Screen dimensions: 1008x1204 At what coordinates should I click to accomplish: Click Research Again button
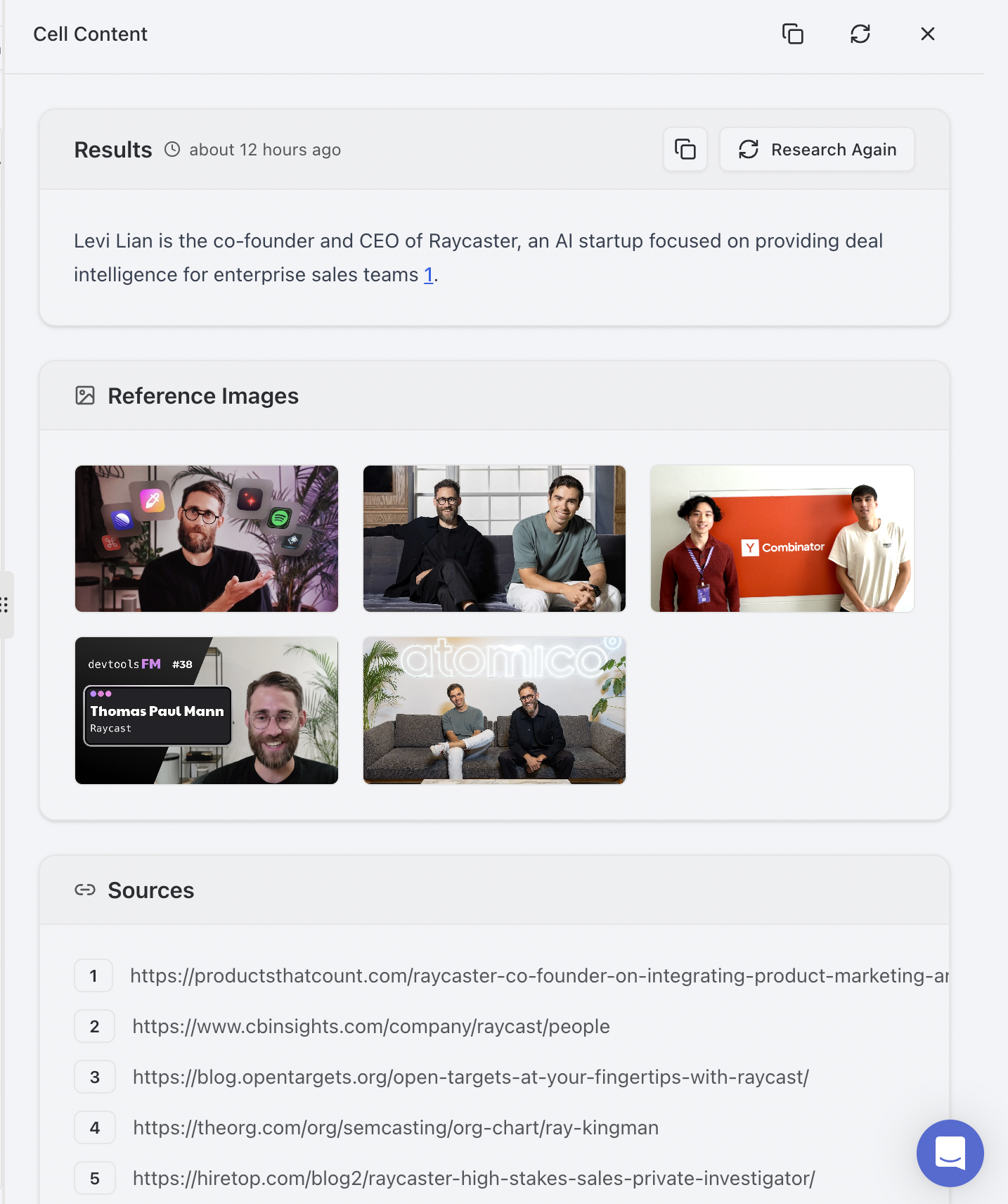tap(817, 149)
